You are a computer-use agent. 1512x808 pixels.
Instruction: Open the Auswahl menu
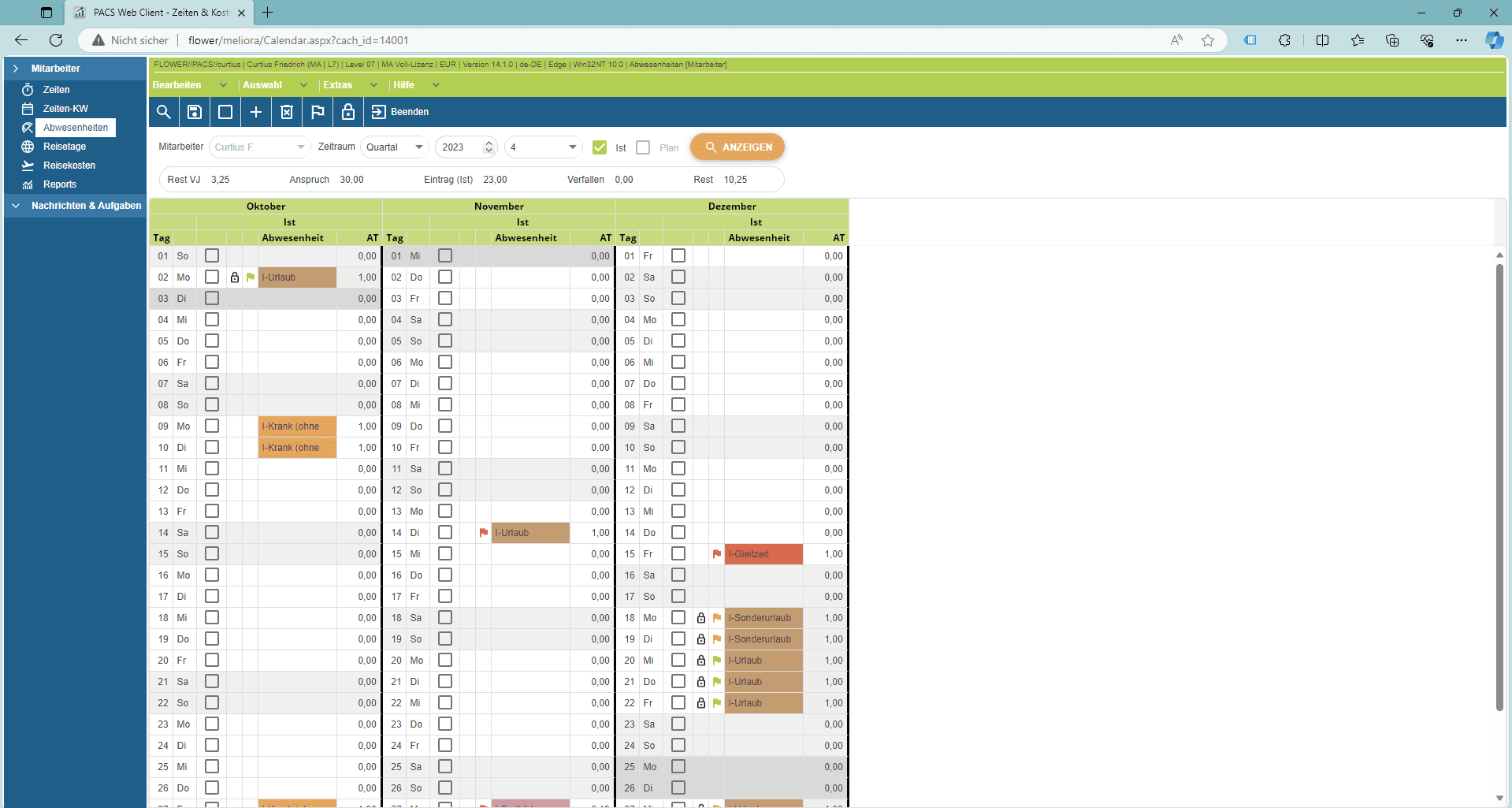click(274, 85)
